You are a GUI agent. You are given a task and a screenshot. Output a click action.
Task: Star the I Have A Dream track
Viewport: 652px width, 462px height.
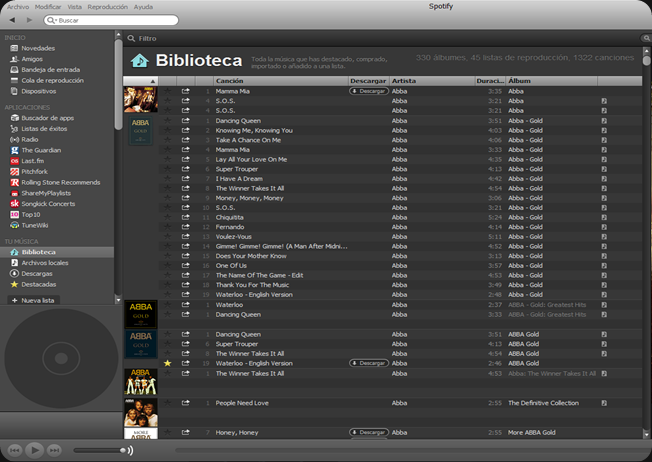tap(167, 178)
